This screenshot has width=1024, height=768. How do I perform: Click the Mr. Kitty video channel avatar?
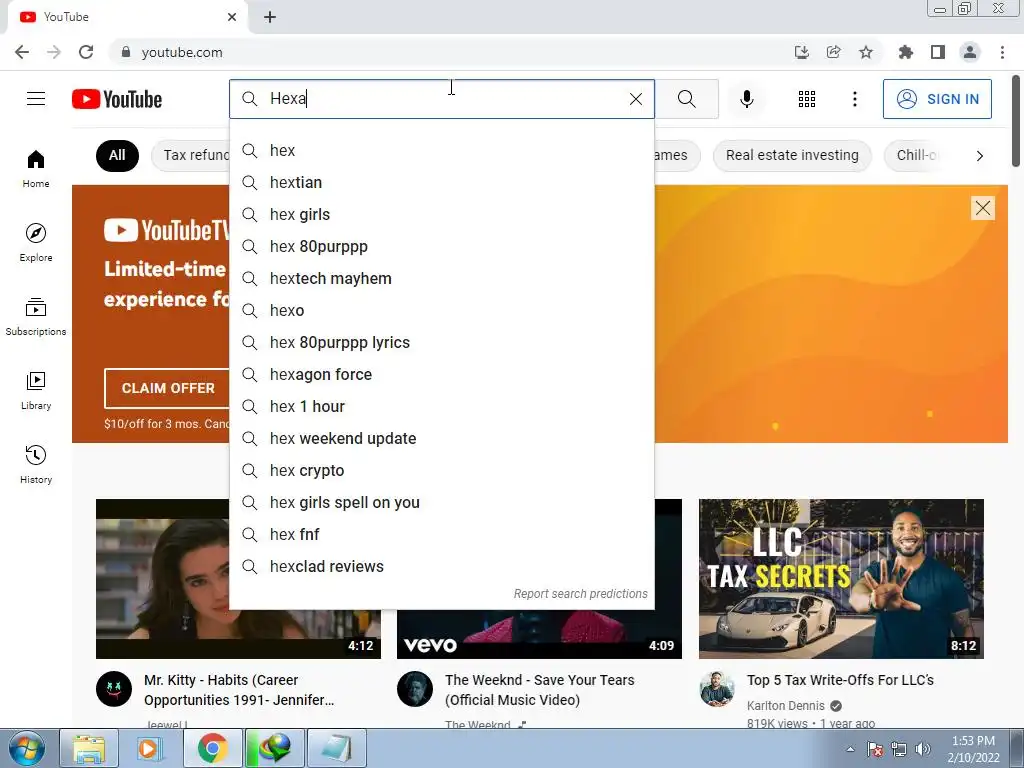click(x=114, y=689)
